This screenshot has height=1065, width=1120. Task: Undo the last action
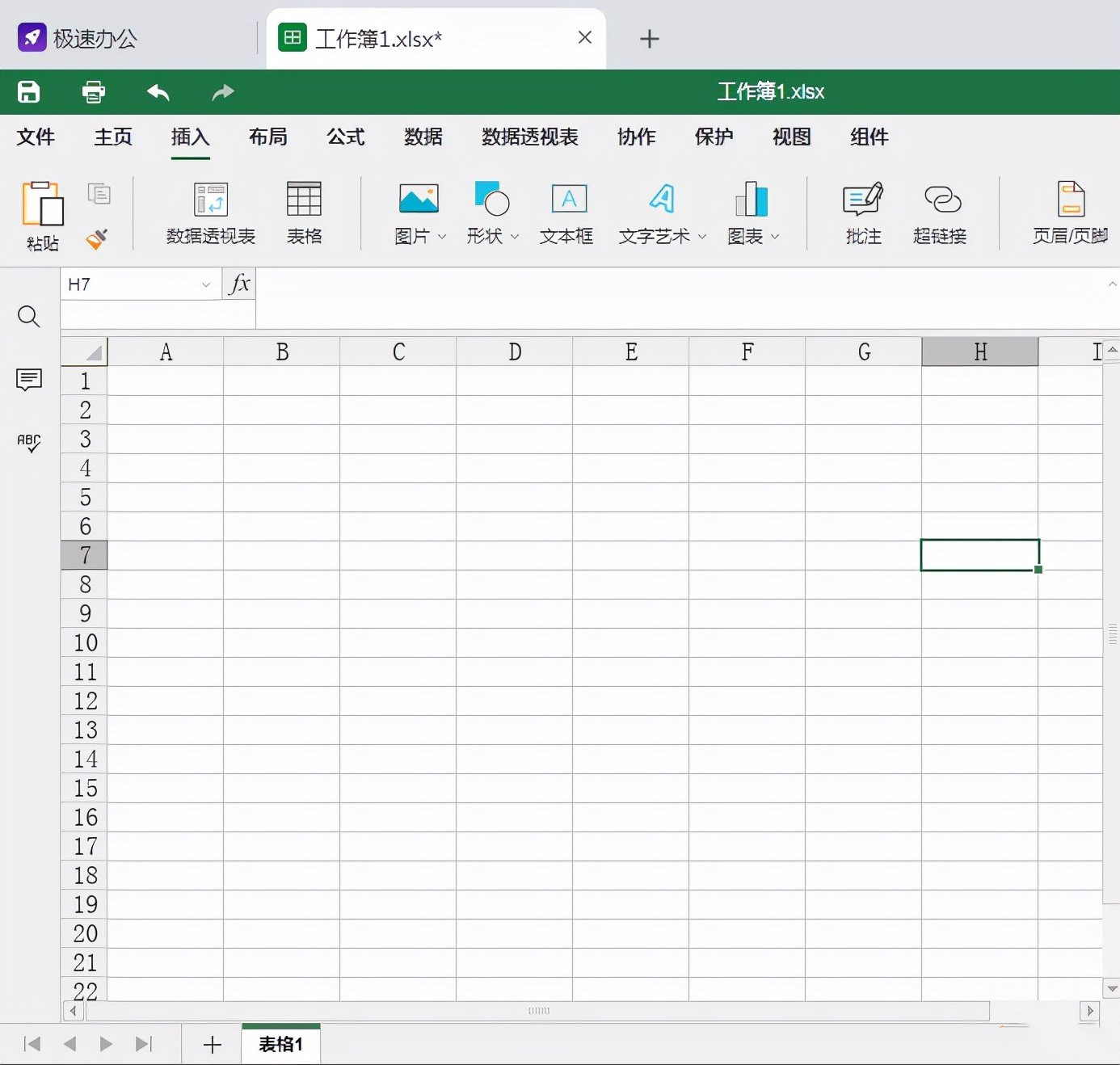(158, 92)
